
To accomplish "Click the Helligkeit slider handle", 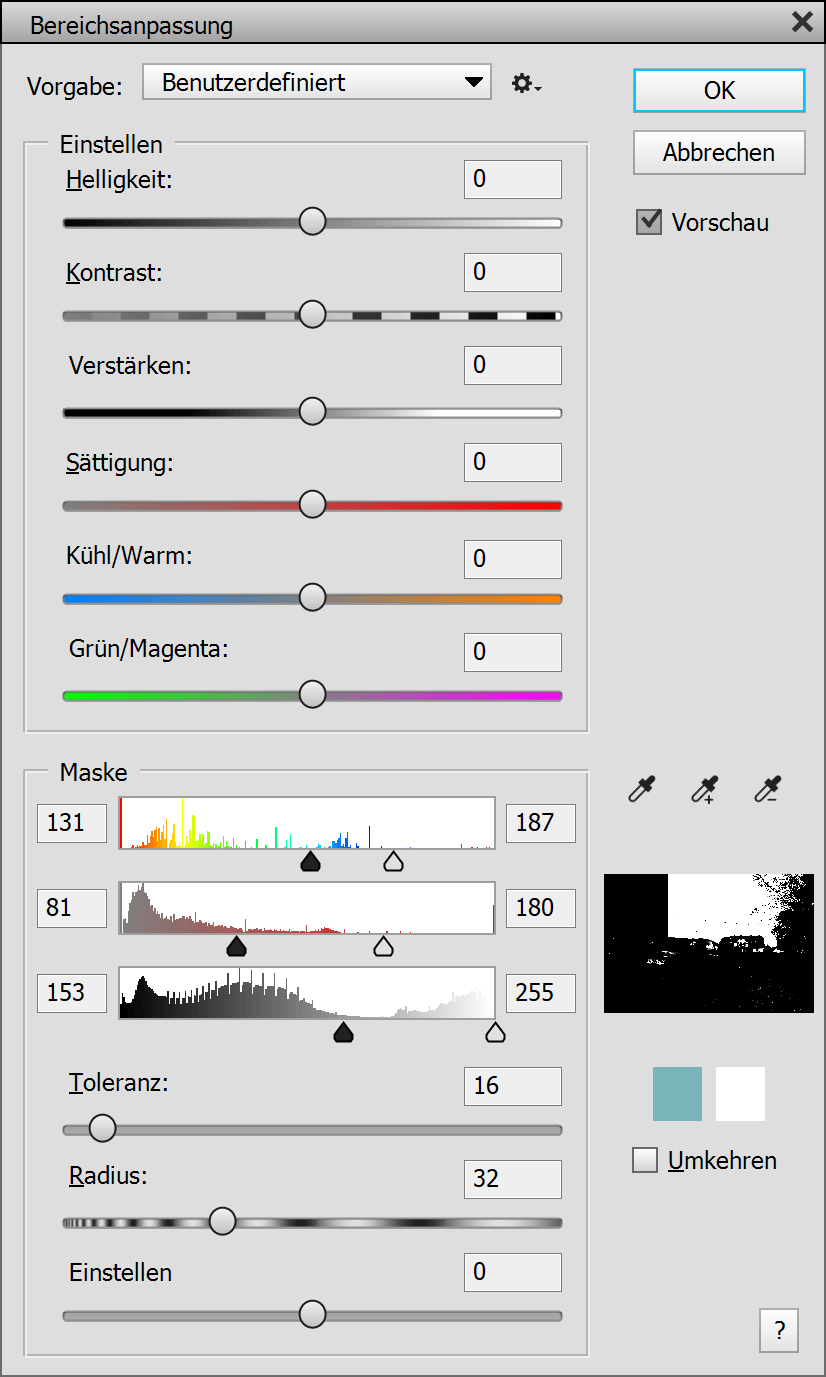I will click(x=313, y=222).
